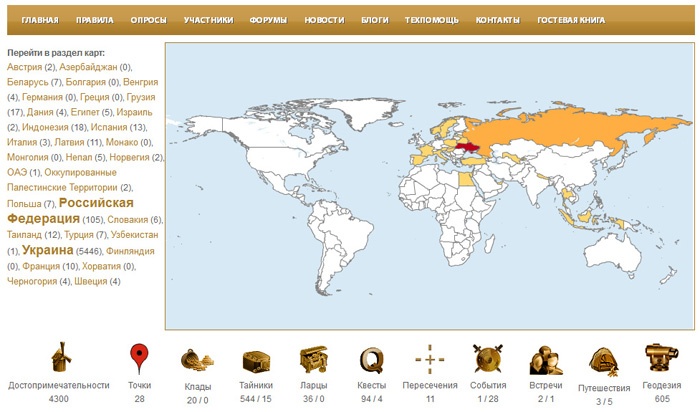This screenshot has height=412, width=700.
Task: Select the Болгария country link
Action: pos(86,82)
